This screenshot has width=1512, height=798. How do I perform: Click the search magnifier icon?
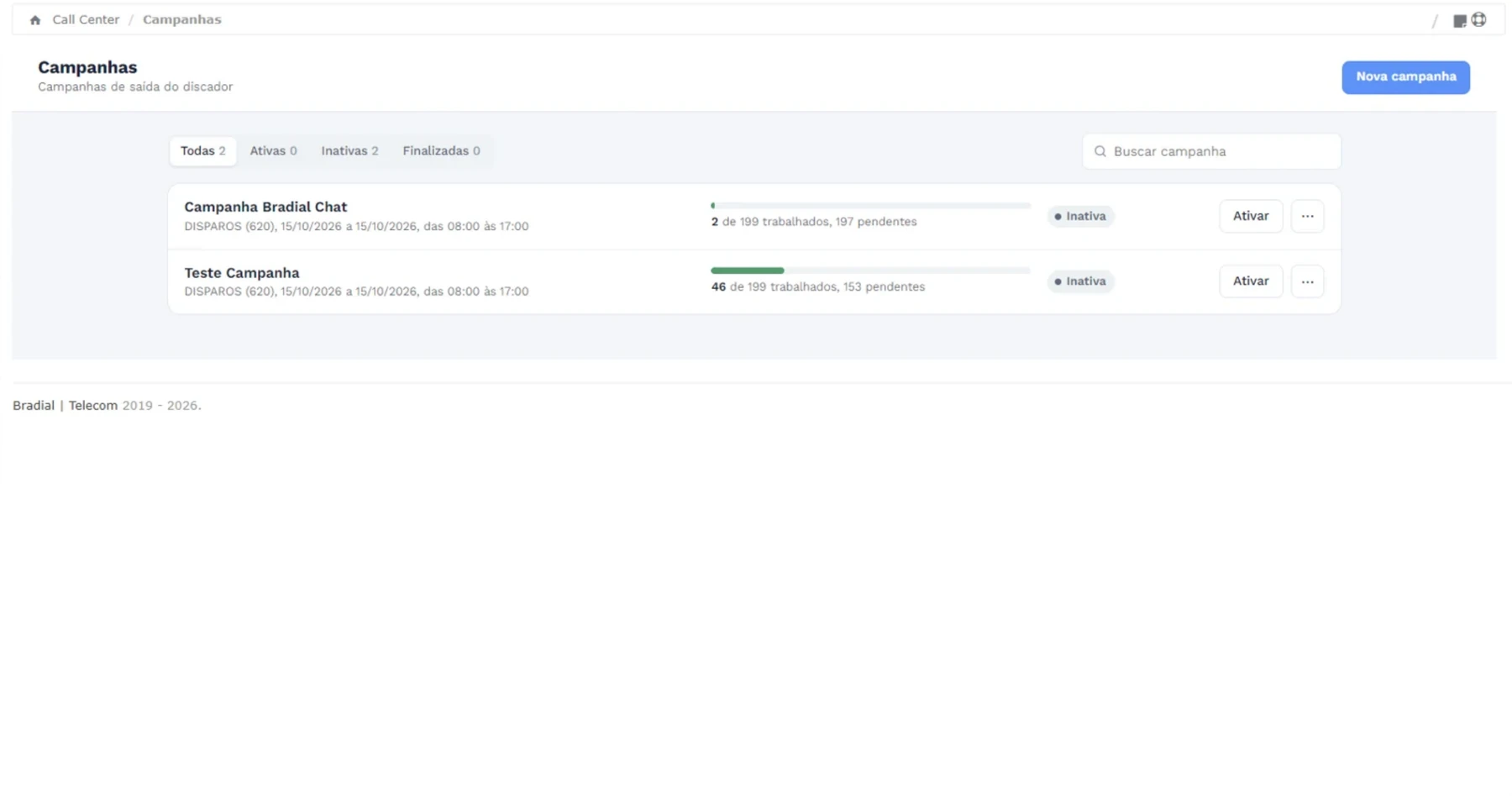tap(1100, 152)
